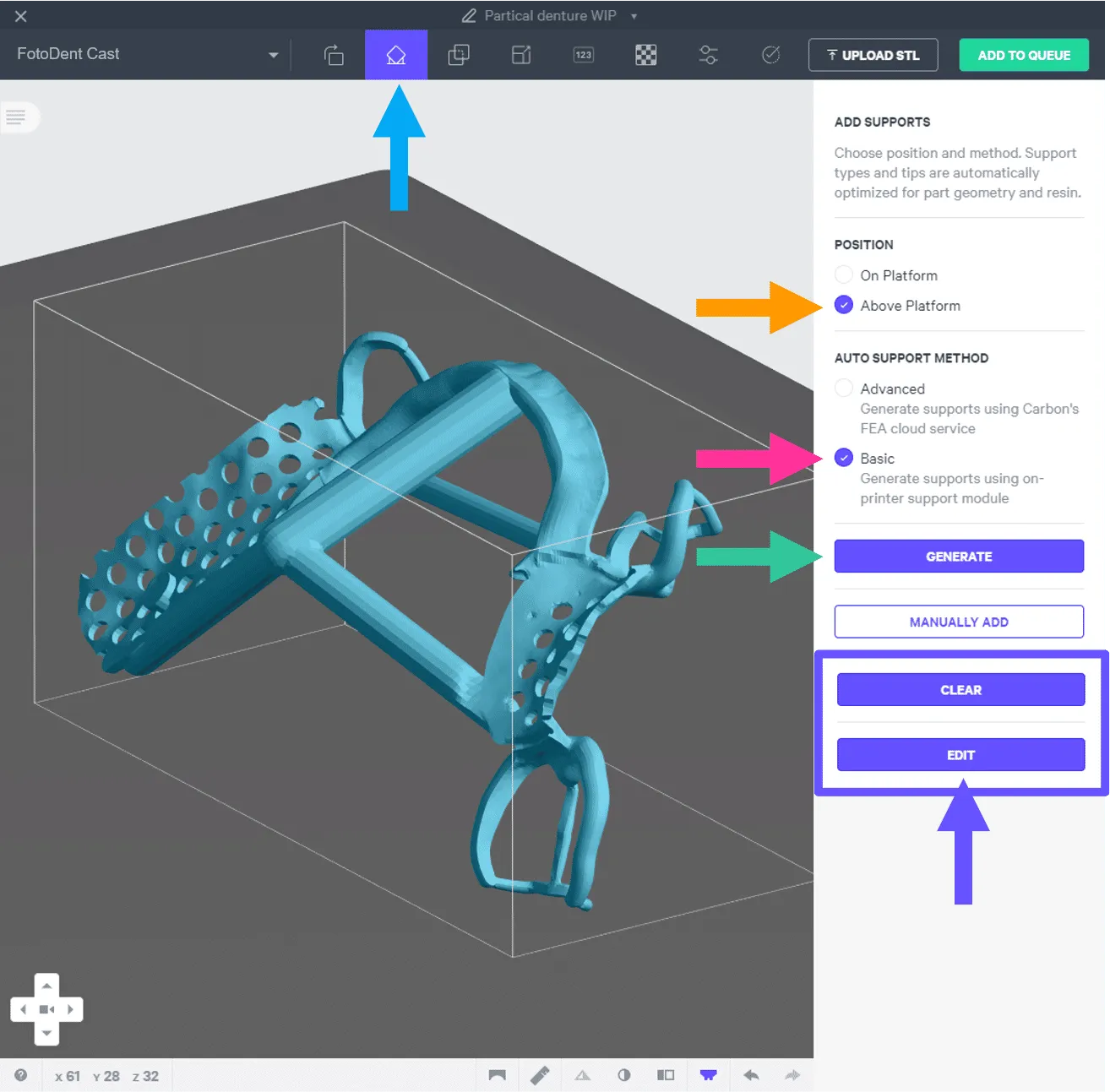Open the sliders settings icon
1110x1092 pixels.
(708, 55)
